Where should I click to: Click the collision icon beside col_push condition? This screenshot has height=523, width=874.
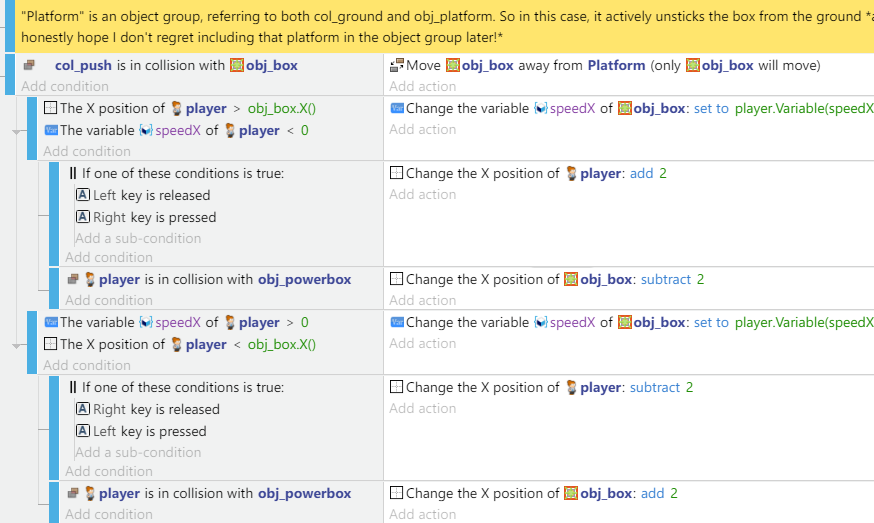coord(29,65)
